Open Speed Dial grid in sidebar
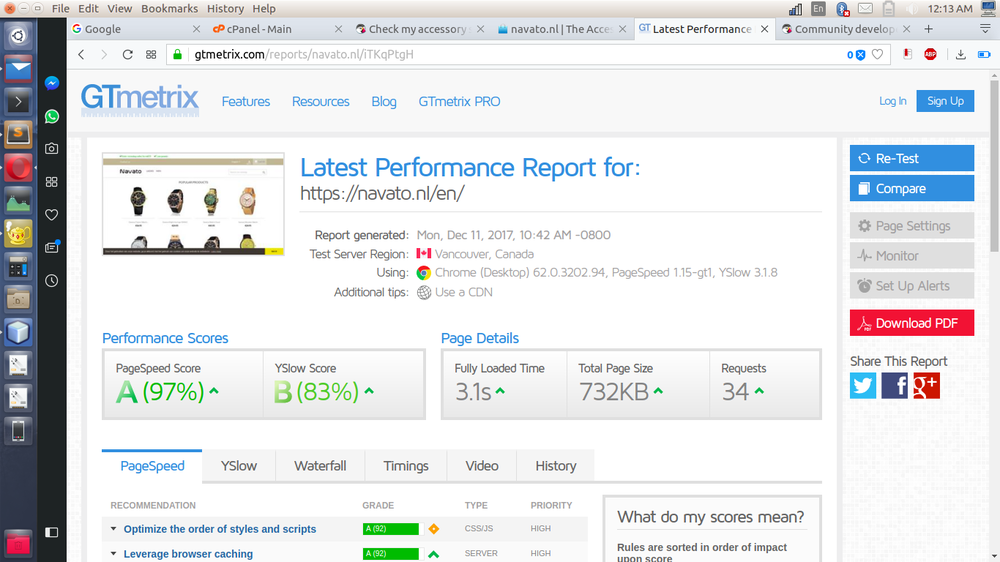Image resolution: width=1000 pixels, height=562 pixels. (x=52, y=182)
